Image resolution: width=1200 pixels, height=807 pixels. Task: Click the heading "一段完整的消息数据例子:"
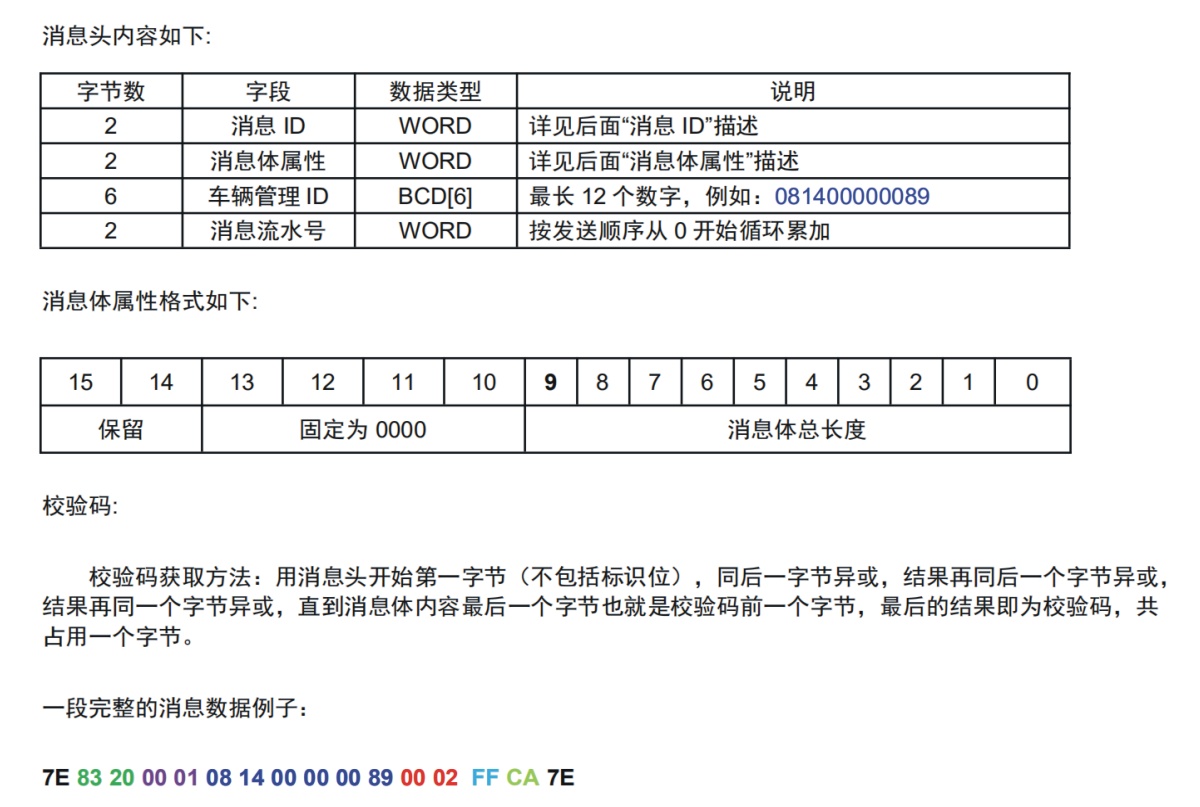coord(176,709)
